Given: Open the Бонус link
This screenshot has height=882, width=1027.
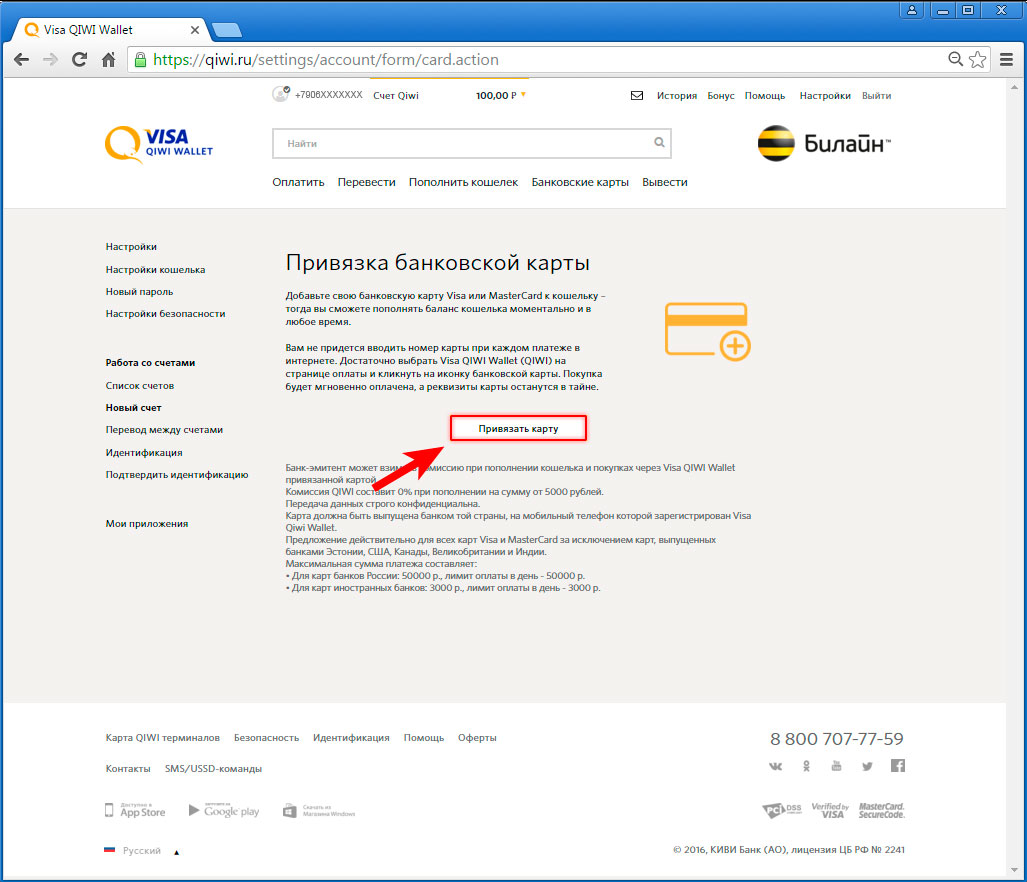Looking at the screenshot, I should click(721, 96).
